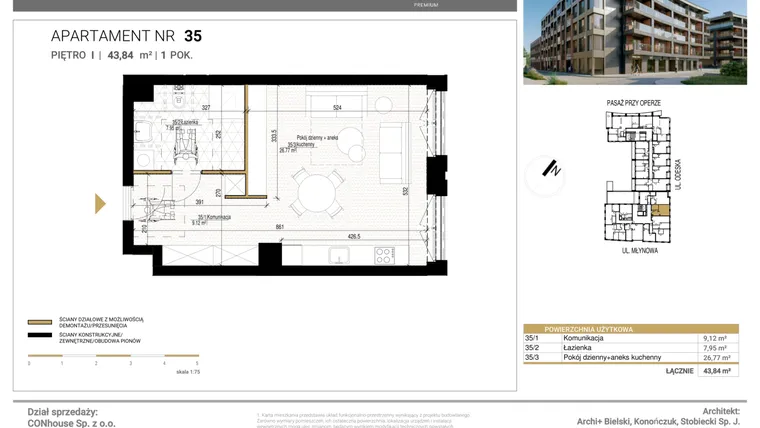Click the '524' dimension in living room
This screenshot has height=428, width=760.
pos(337,108)
